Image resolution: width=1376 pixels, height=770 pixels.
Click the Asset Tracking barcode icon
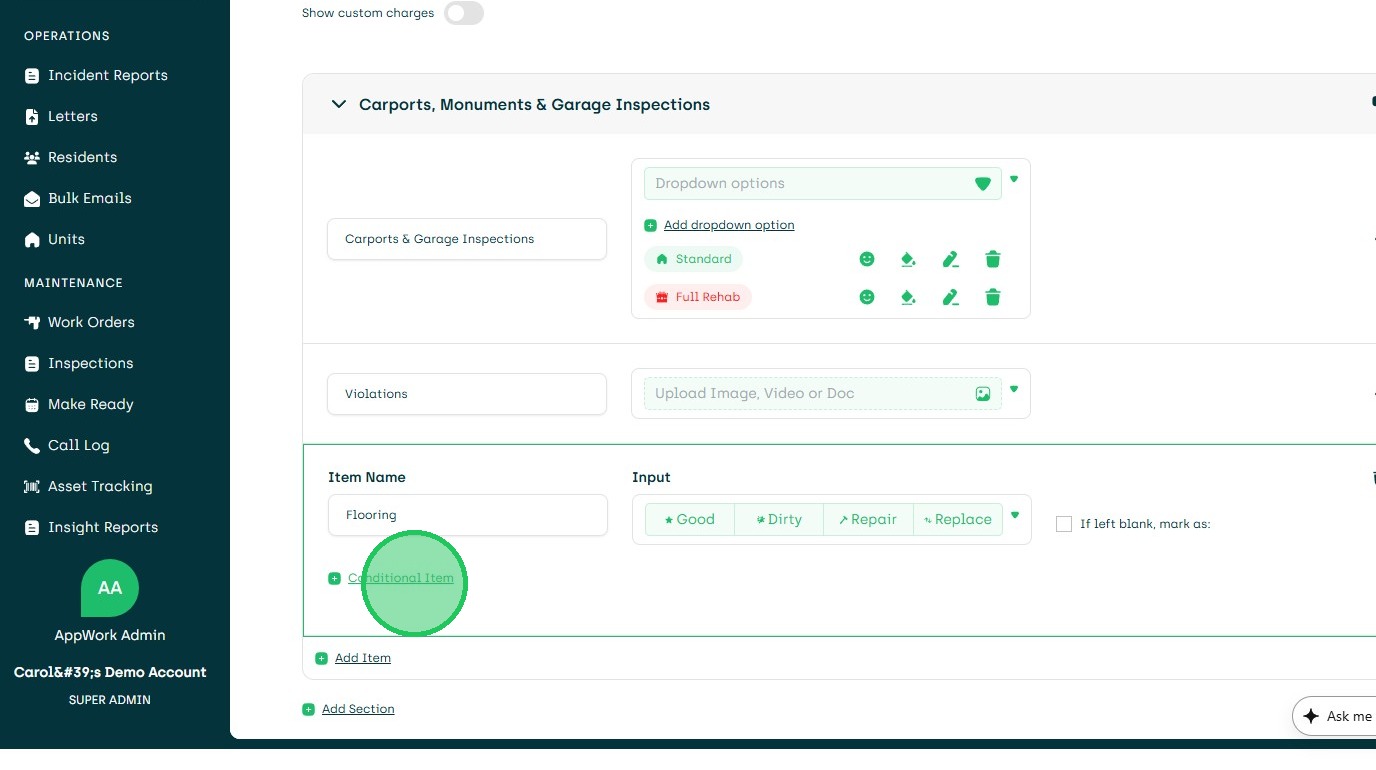tap(32, 487)
